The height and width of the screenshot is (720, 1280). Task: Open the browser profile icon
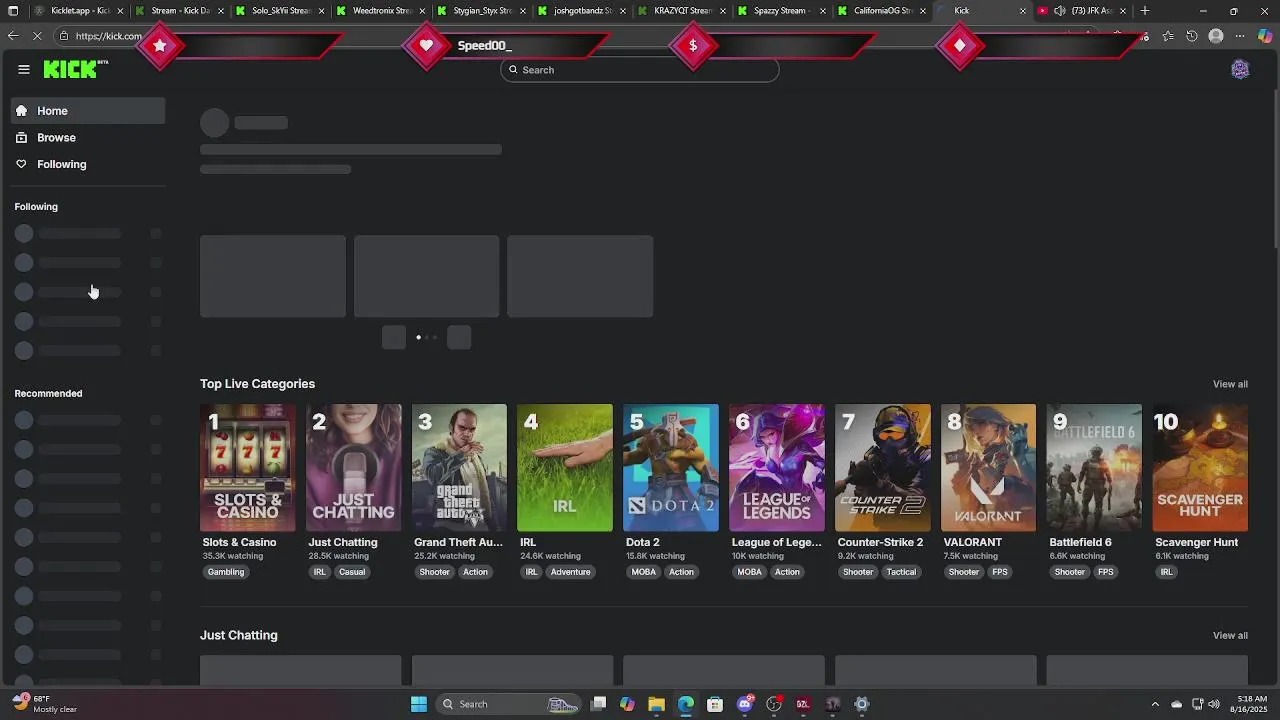[x=1216, y=36]
